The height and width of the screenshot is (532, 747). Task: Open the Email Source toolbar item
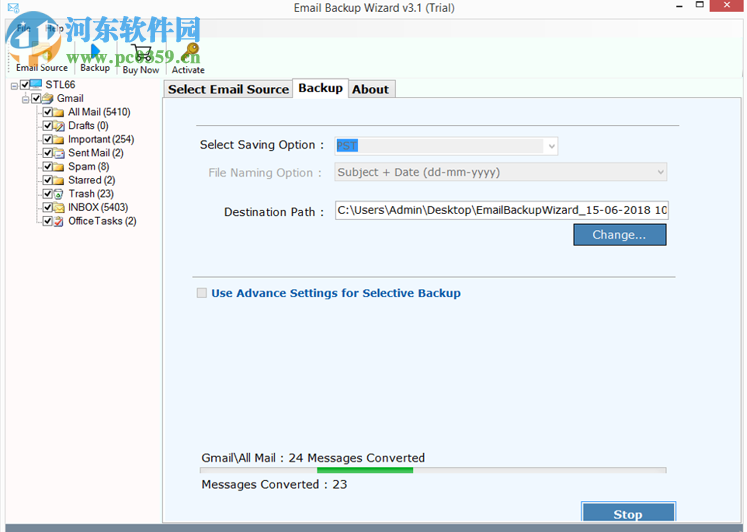[41, 60]
